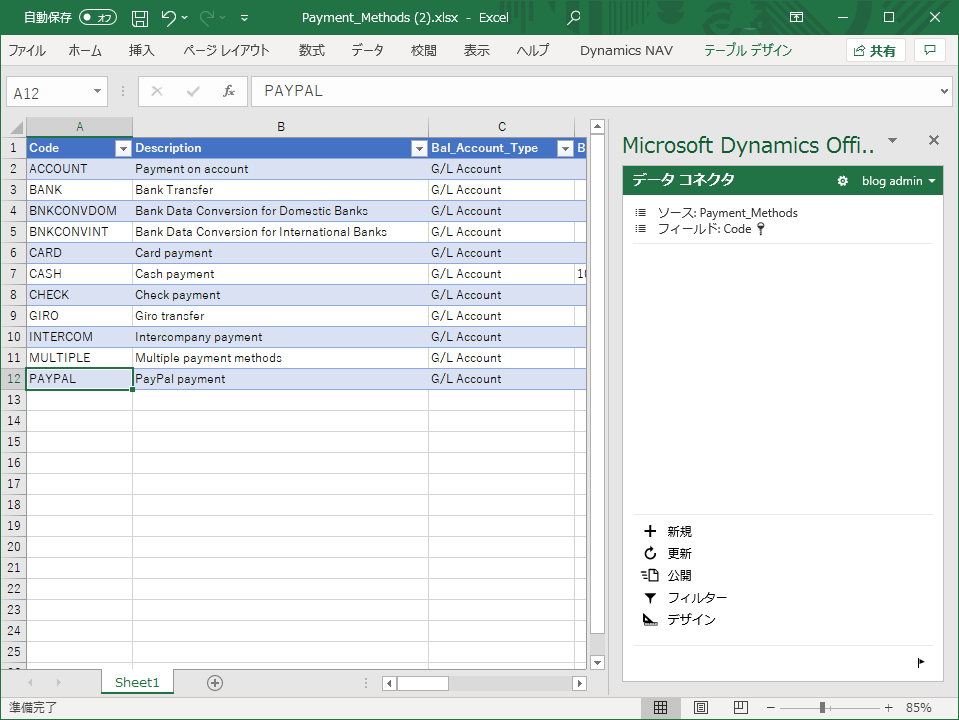Switch to Normal view in status bar
The width and height of the screenshot is (959, 720).
tap(661, 708)
